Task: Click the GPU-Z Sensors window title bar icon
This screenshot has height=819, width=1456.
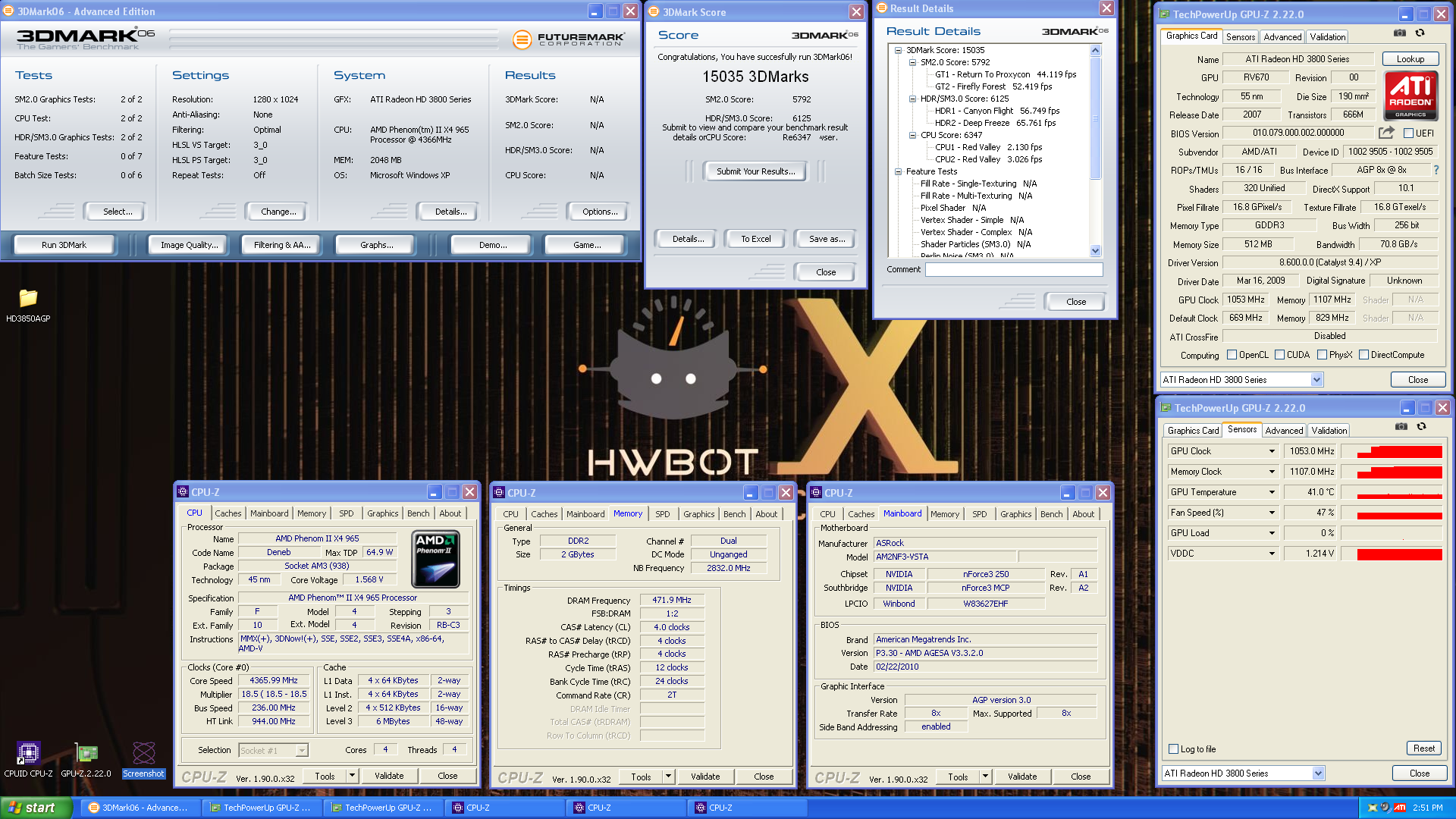Action: (1166, 407)
